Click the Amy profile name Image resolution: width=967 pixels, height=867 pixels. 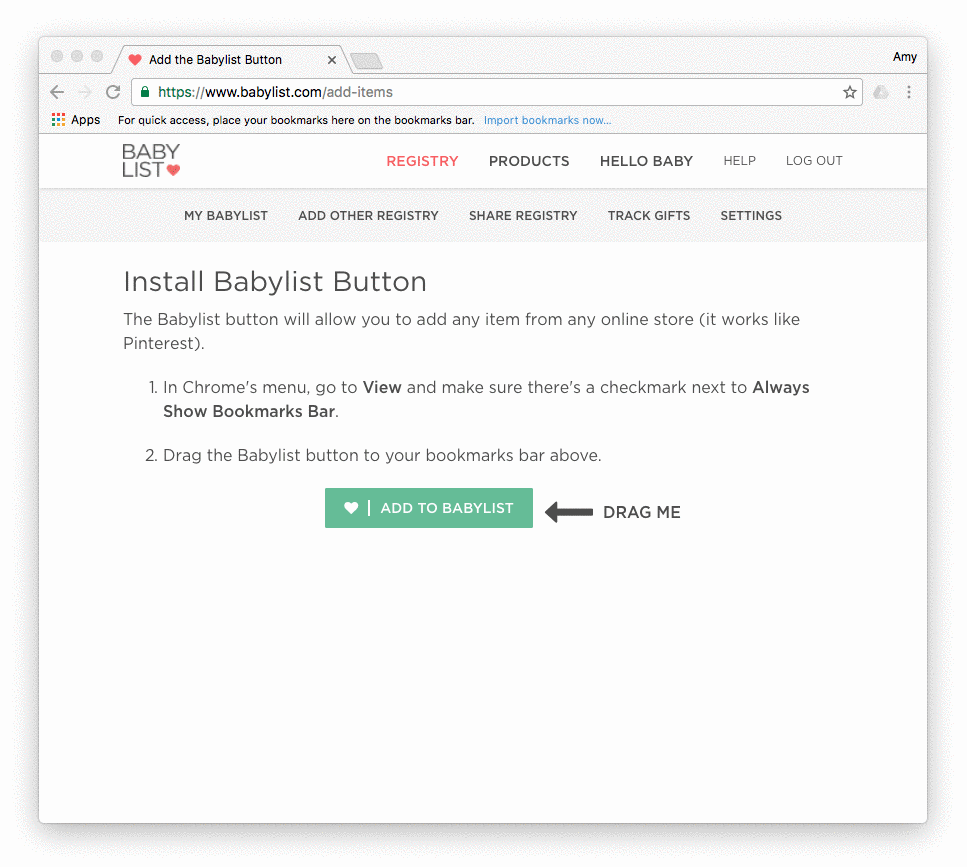click(905, 57)
